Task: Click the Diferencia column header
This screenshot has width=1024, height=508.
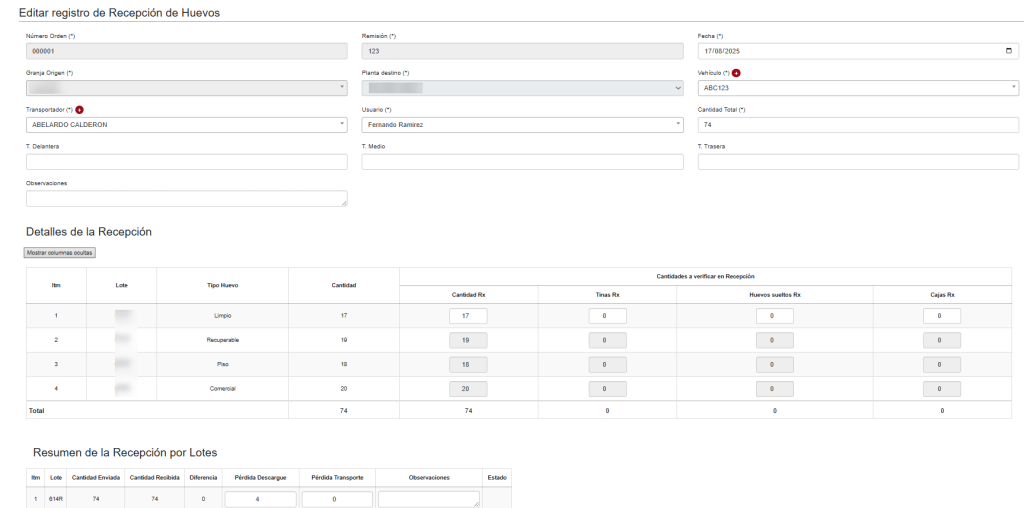Action: click(x=203, y=478)
